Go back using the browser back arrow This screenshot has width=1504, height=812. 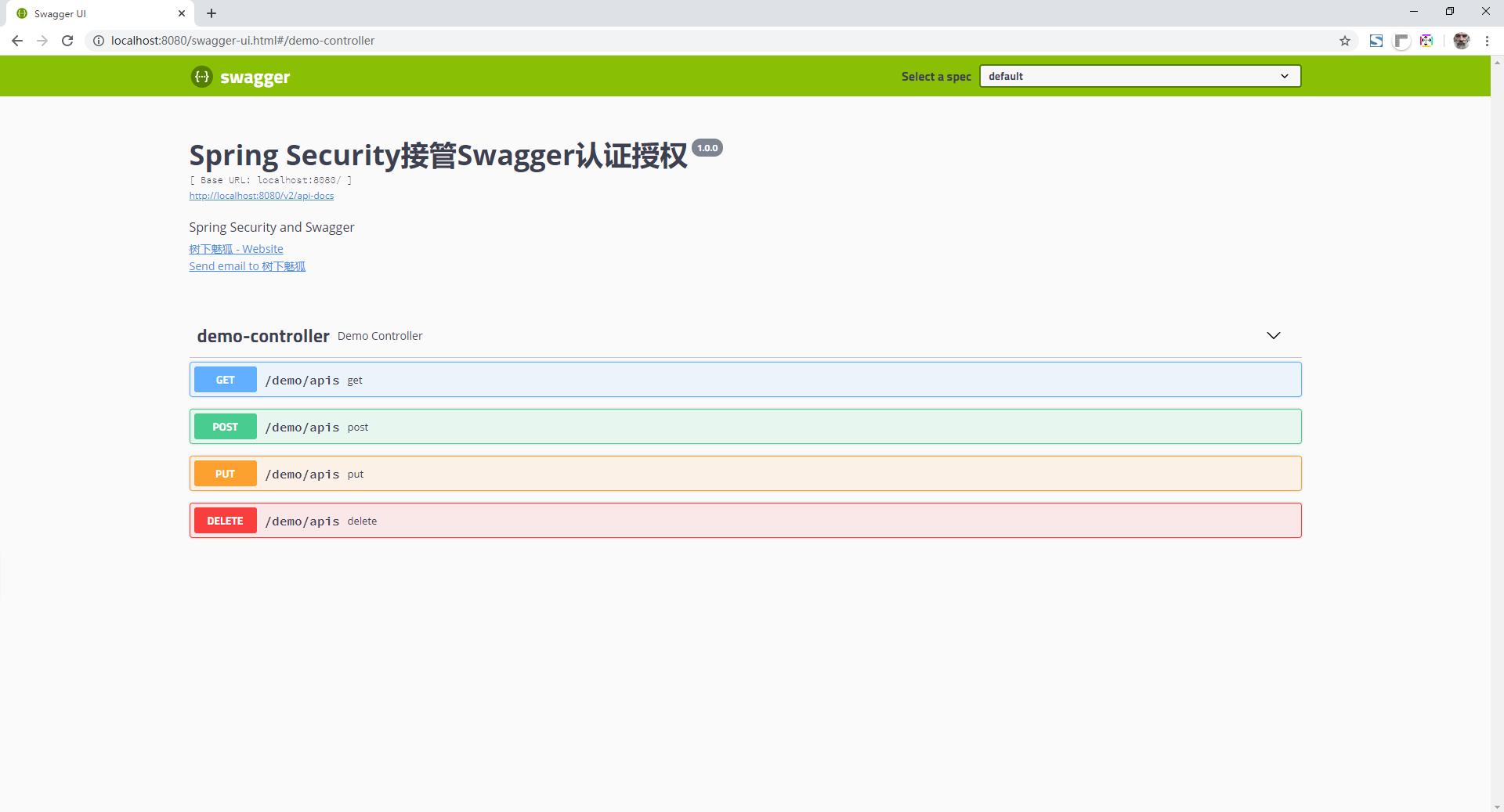[x=17, y=41]
